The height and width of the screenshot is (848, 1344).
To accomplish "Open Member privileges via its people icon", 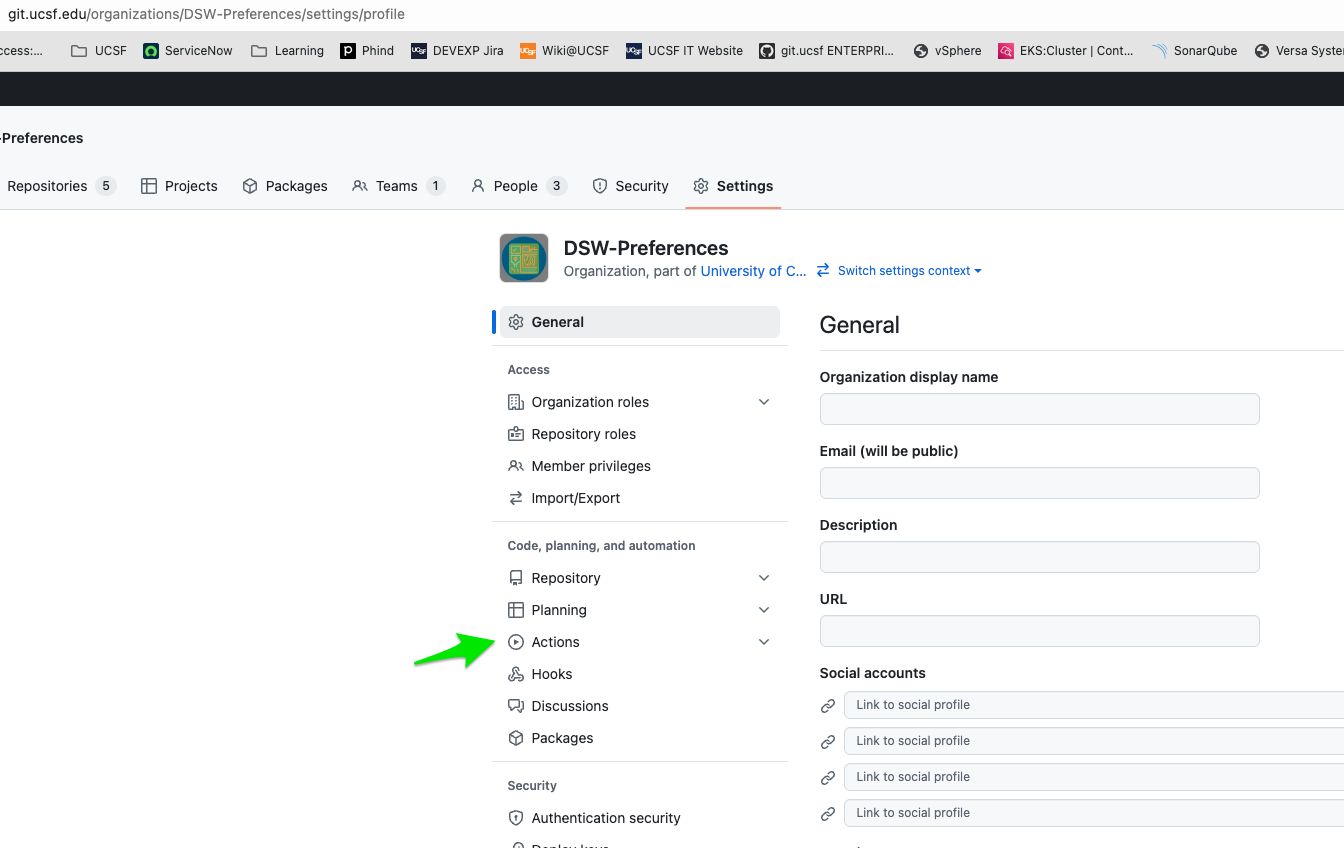I will click(515, 466).
